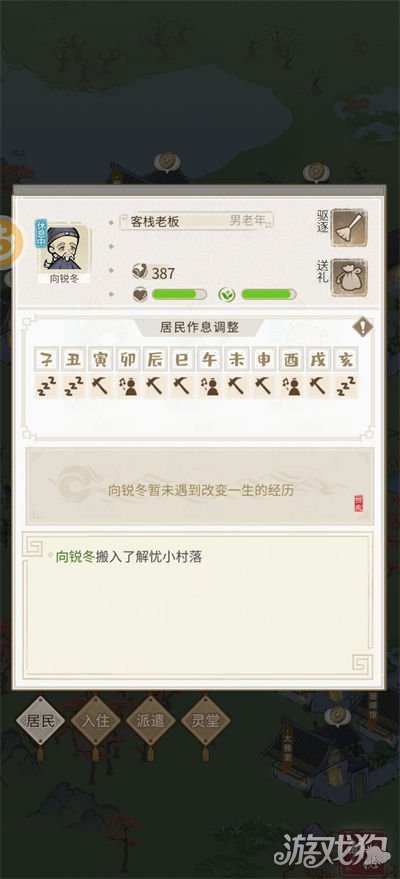Open the 居民 residents tab
Screen dimensions: 400x879
click(x=40, y=720)
